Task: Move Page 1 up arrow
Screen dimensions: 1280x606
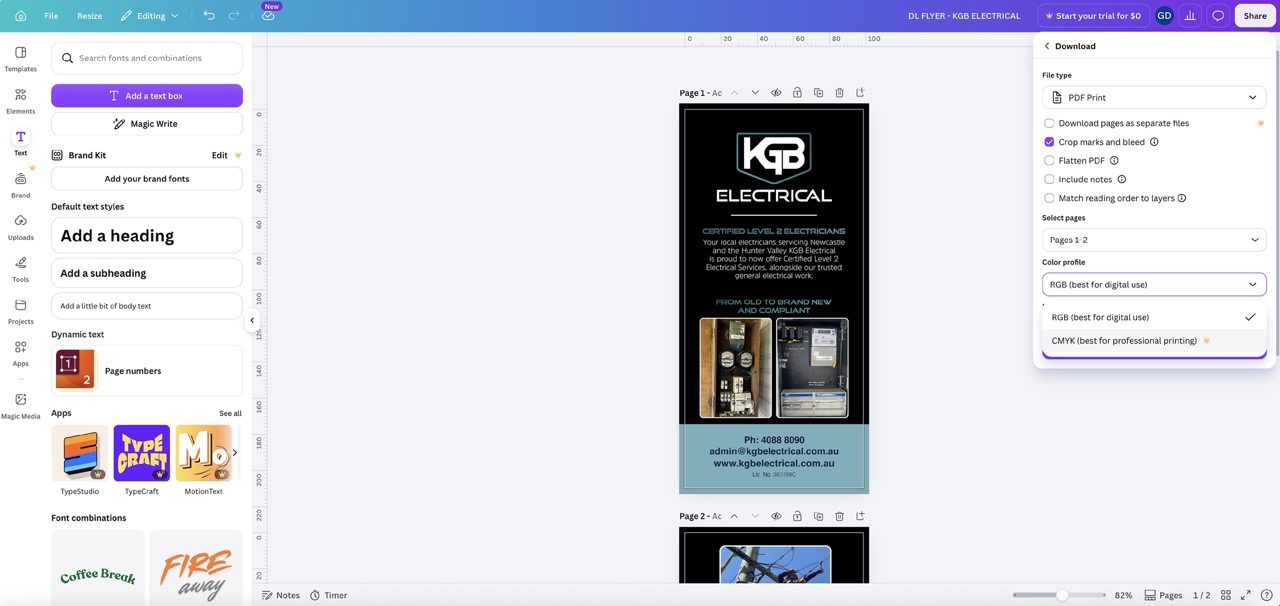Action: (x=734, y=93)
